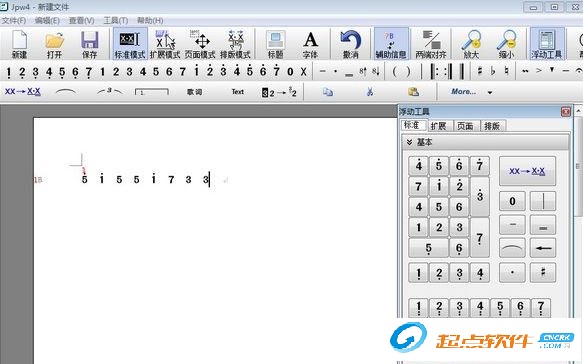Open the 帮助(H) menu
The width and height of the screenshot is (583, 364).
150,20
